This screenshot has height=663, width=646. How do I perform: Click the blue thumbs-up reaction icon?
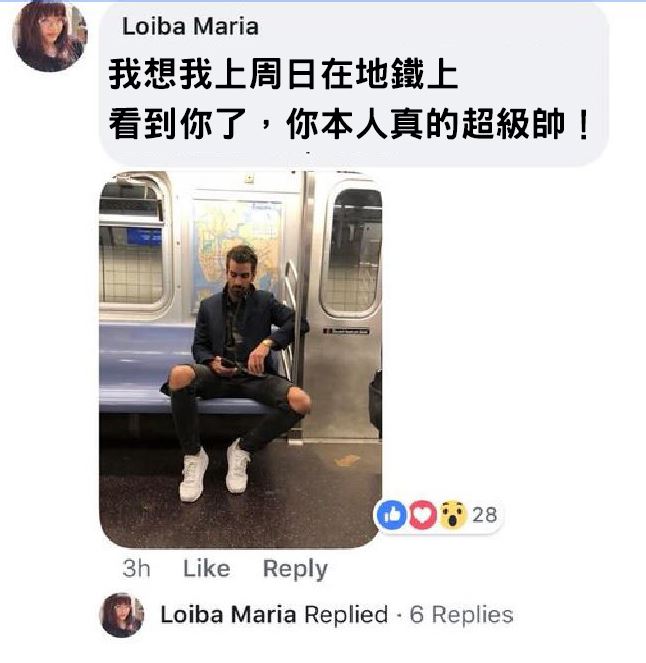click(x=391, y=514)
